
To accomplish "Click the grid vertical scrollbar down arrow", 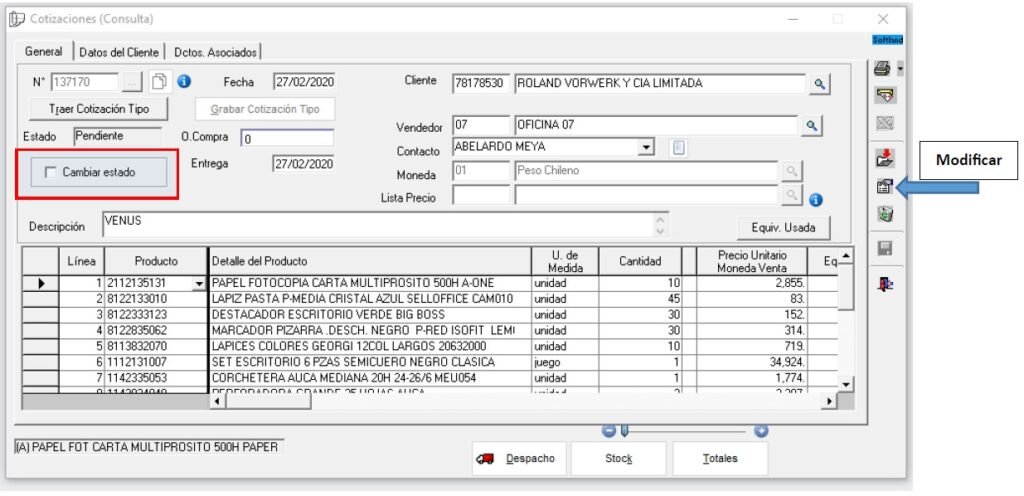I will [x=846, y=384].
